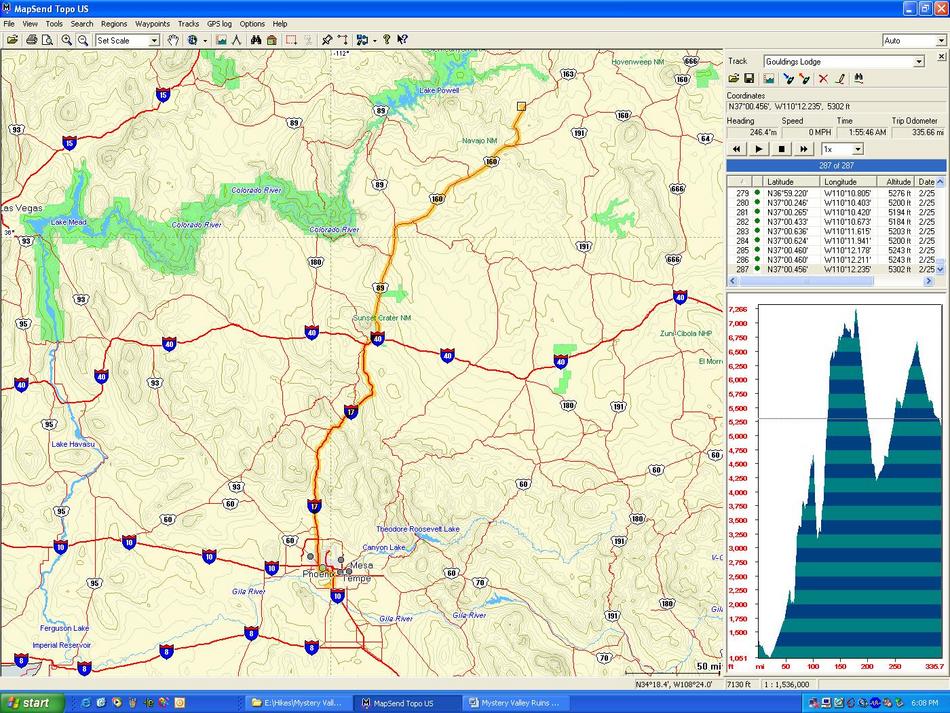Click the GPS upload/download icon in main toolbar

(362, 41)
